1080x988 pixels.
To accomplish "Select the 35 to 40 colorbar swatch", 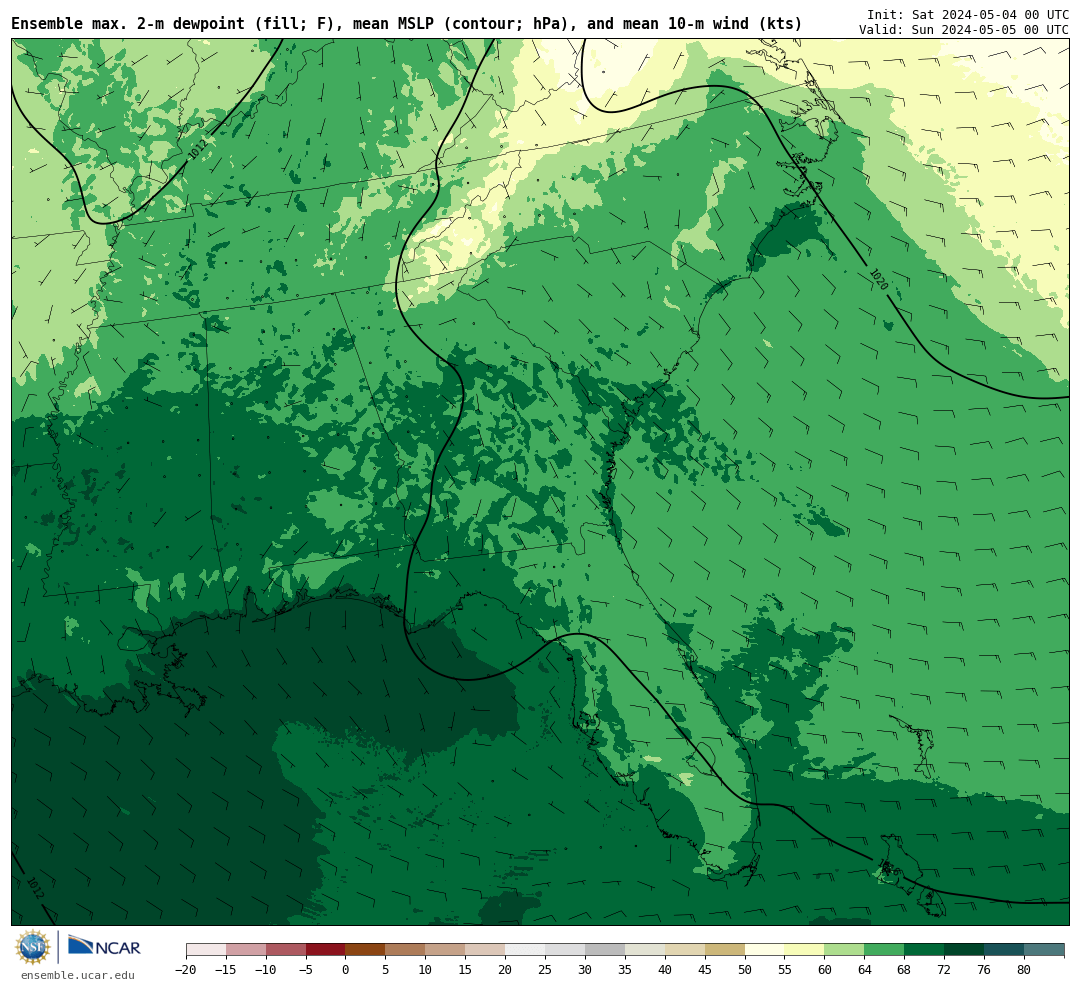I will pyautogui.click(x=645, y=950).
